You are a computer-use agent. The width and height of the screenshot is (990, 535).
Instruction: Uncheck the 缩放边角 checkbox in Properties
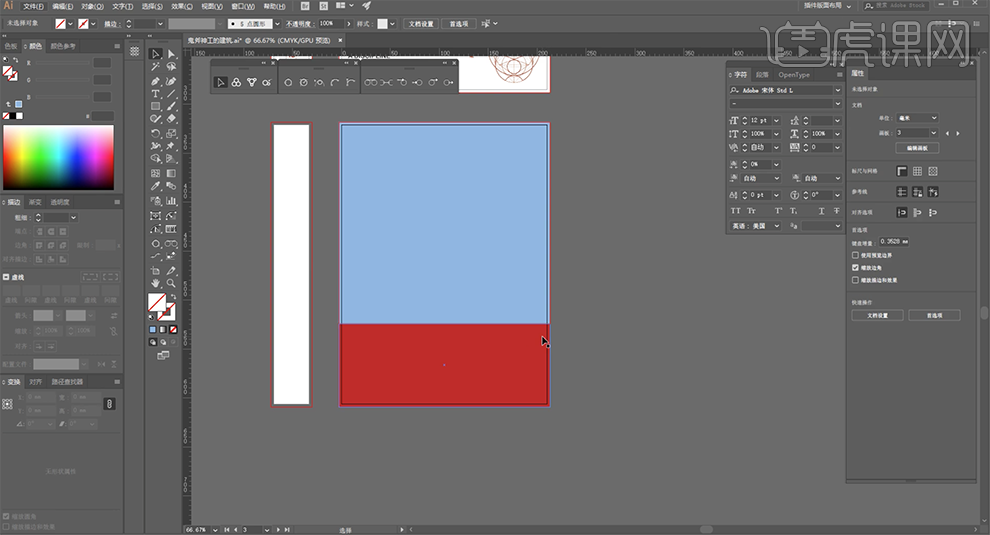pos(855,268)
